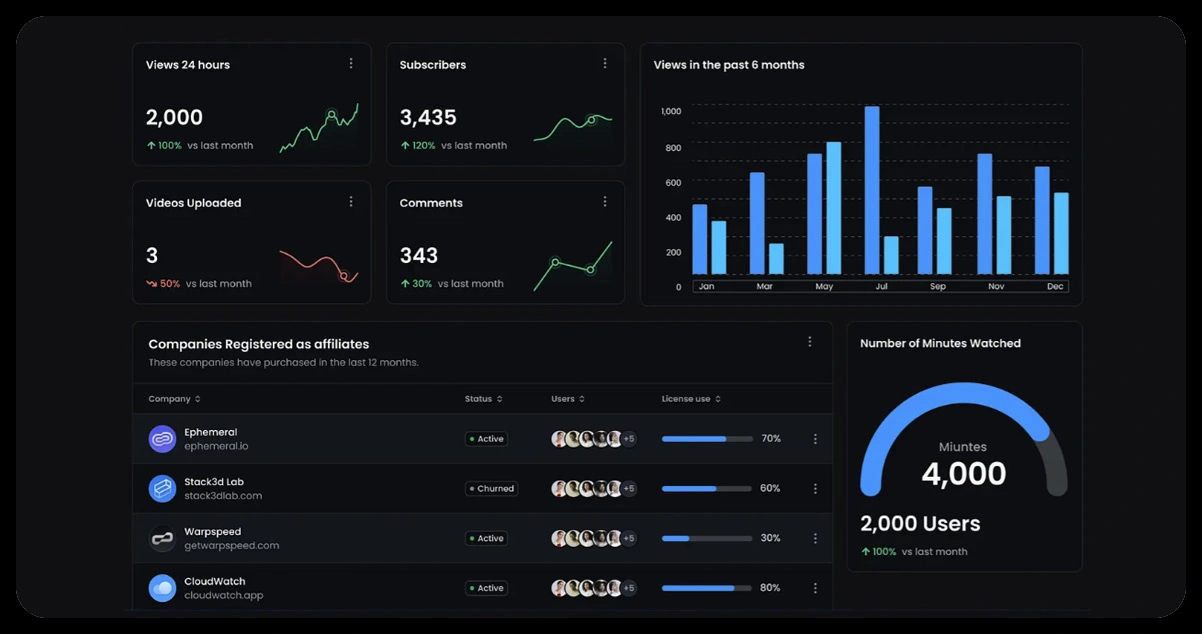
Task: Click the 70% license use bar for Ephemeral
Action: click(x=707, y=439)
